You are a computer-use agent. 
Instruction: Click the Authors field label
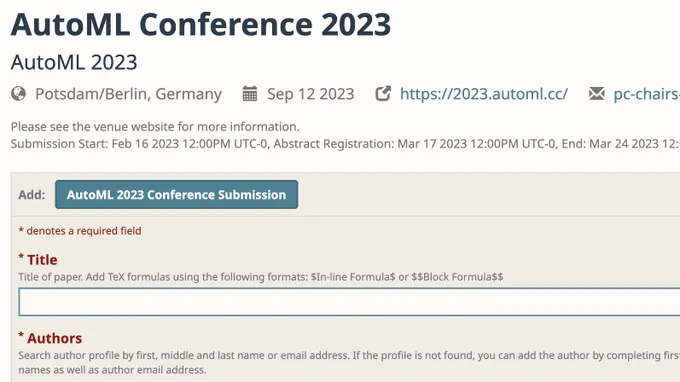(50, 338)
